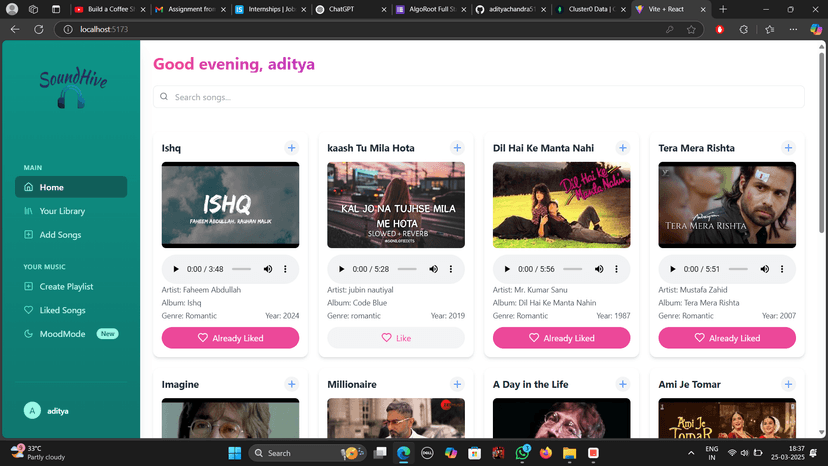Like kaash Tu Mila Hota song

[396, 338]
